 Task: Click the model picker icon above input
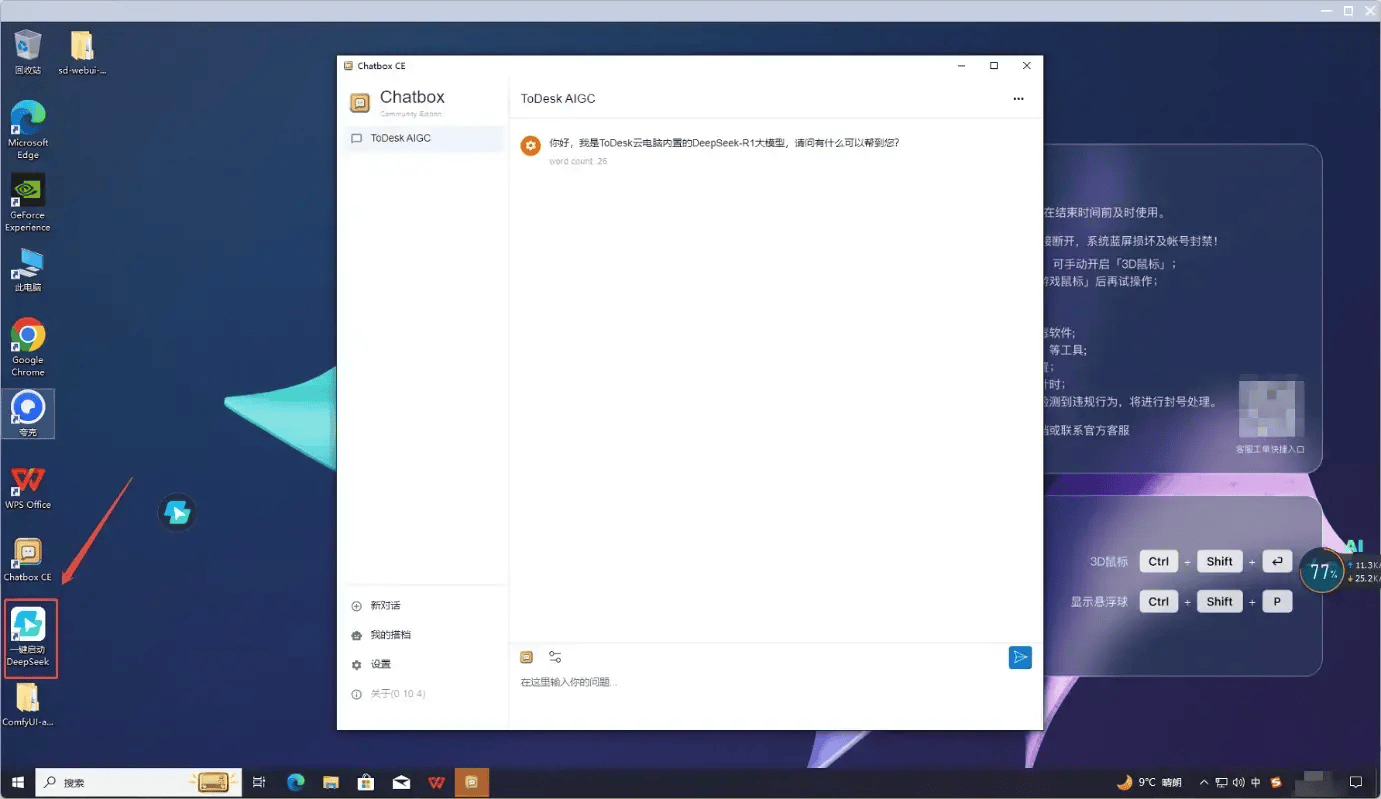click(527, 657)
